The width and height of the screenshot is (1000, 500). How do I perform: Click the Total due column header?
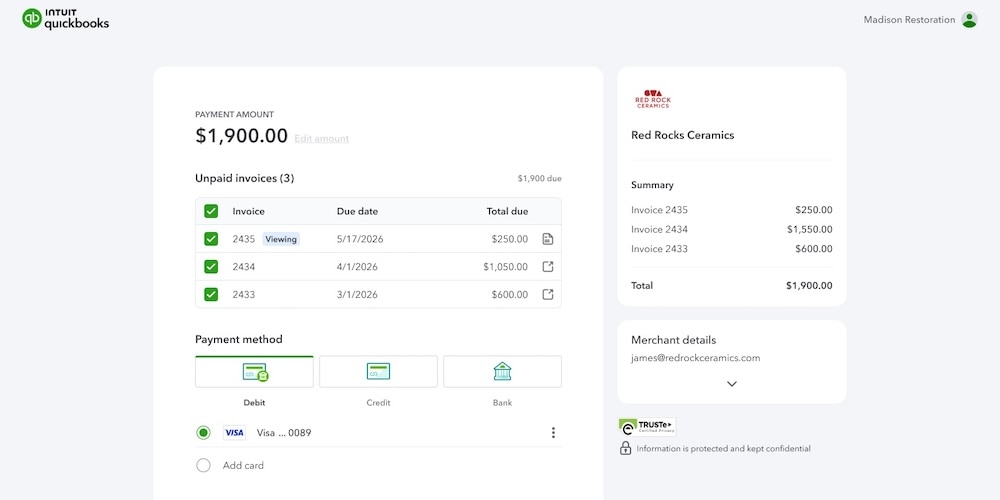(507, 212)
